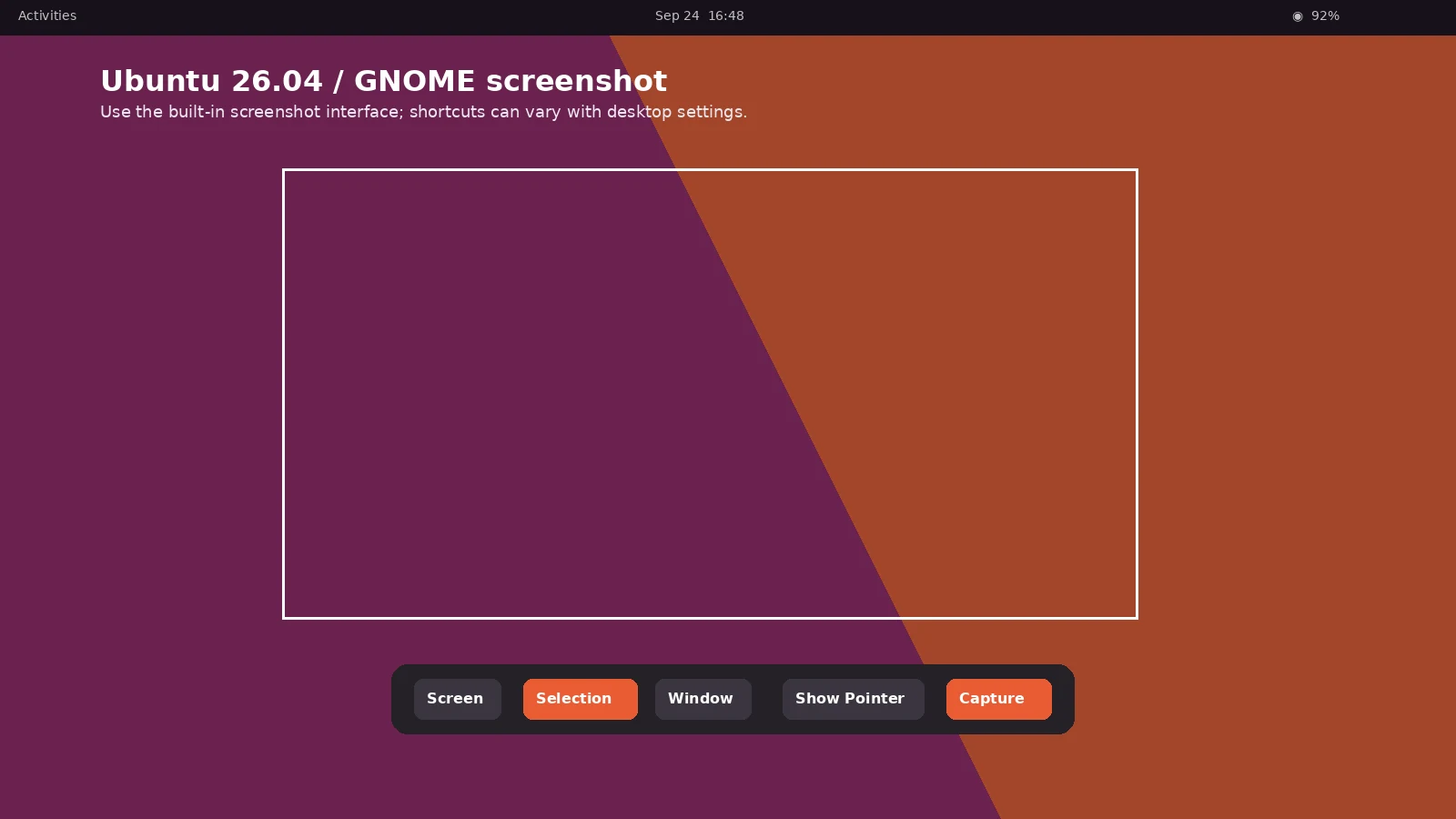Select the Screen capture mode

[x=457, y=699]
